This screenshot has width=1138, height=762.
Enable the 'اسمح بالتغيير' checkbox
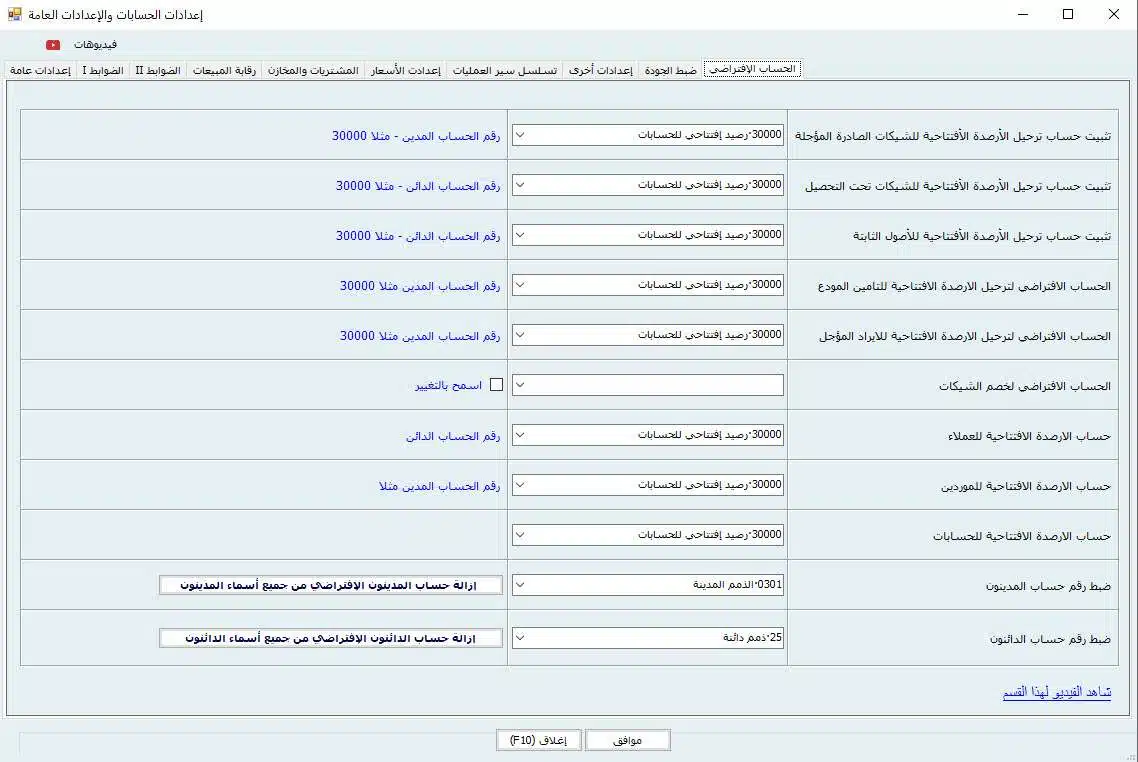coord(496,385)
